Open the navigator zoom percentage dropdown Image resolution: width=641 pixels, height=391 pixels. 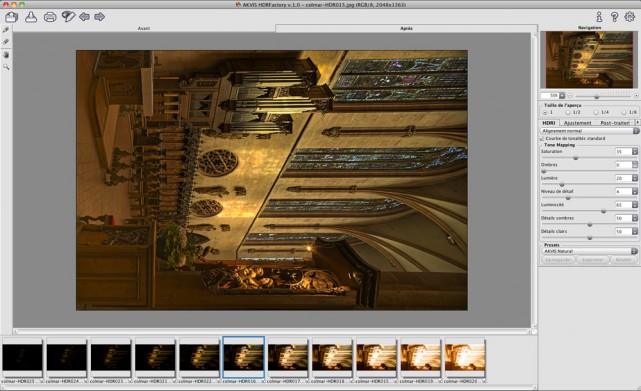[562, 95]
